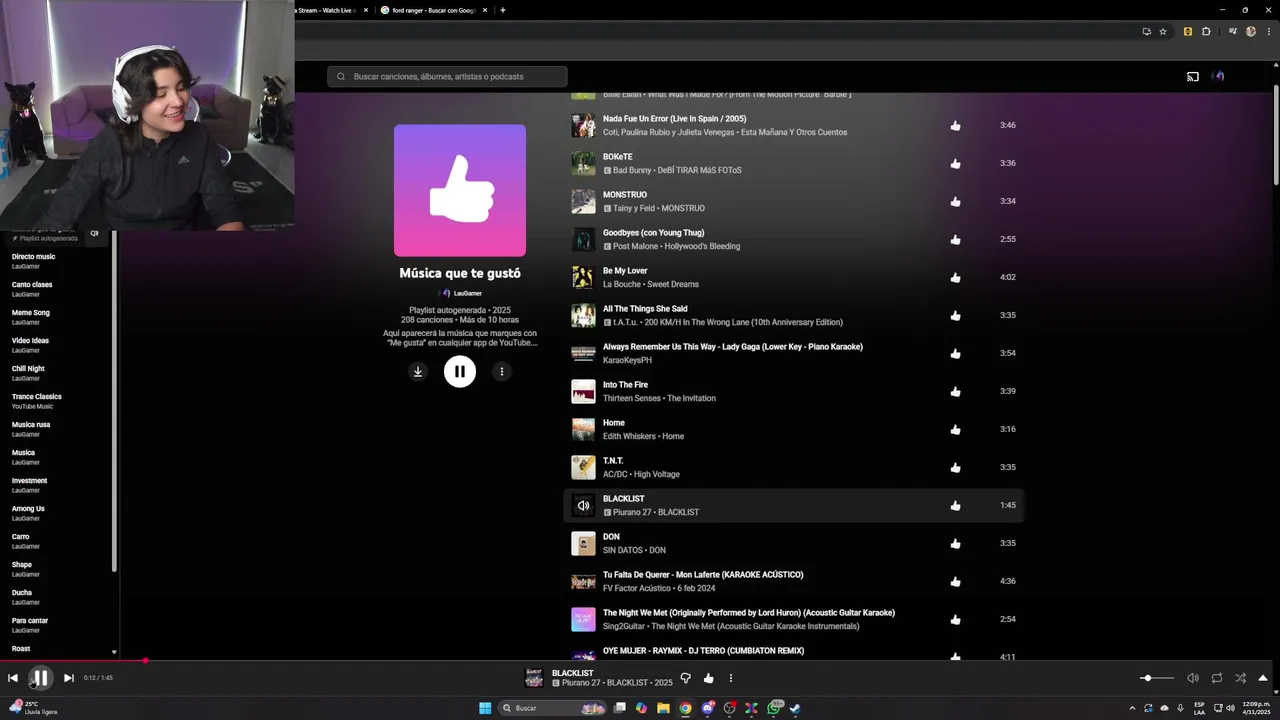
Task: Click the taskbar Buscar search box
Action: (553, 708)
